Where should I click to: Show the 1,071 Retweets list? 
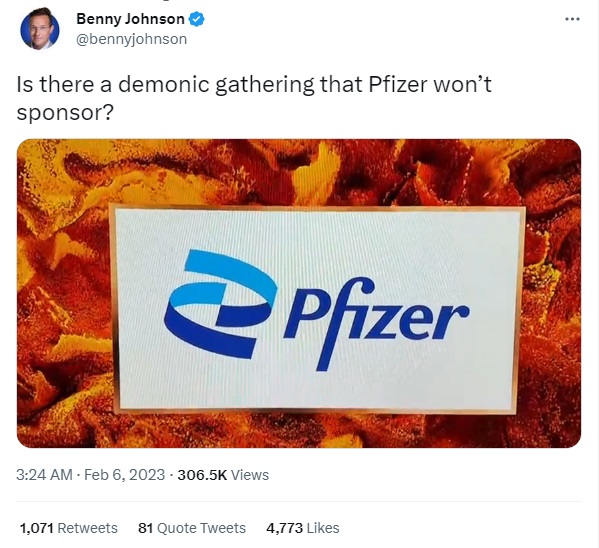(68, 528)
